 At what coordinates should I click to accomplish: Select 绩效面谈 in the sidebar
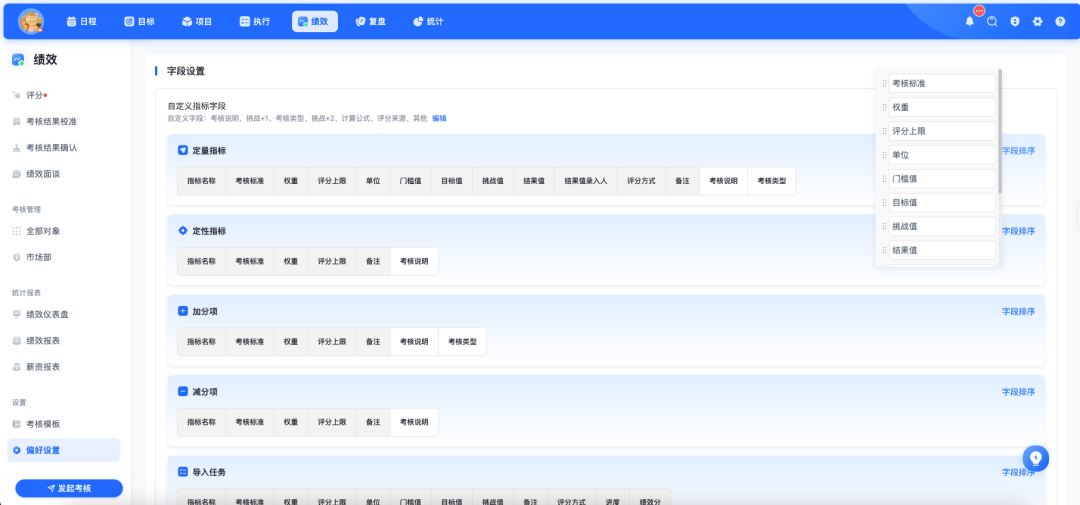[43, 173]
